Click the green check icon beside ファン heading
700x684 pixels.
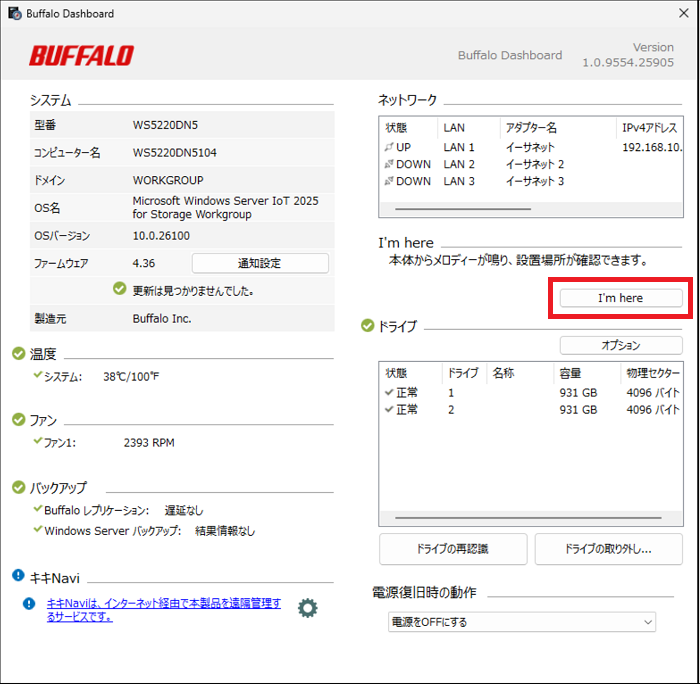(18, 420)
